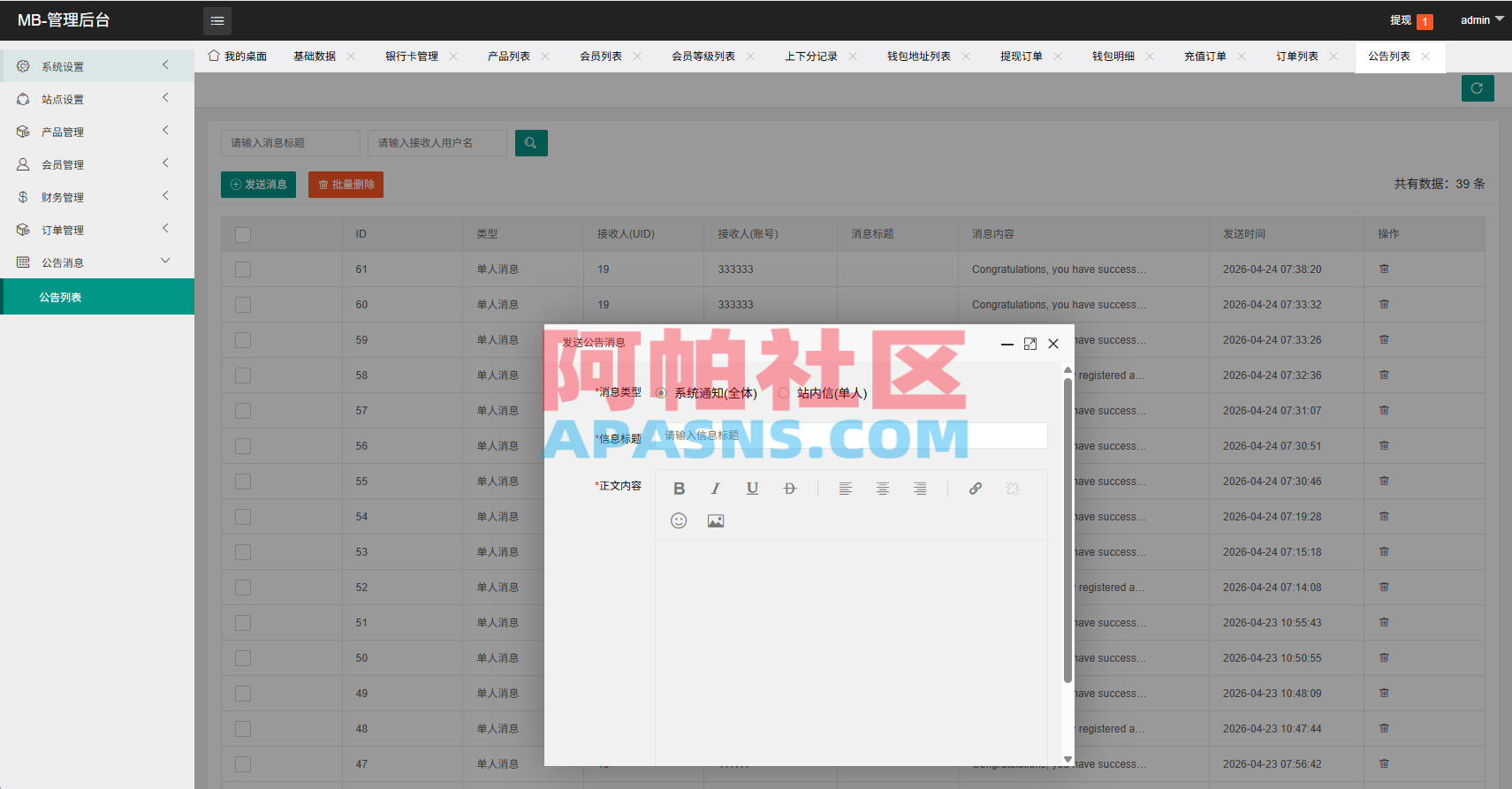Apply underline formatting in editor
Image resolution: width=1512 pixels, height=789 pixels.
click(752, 489)
